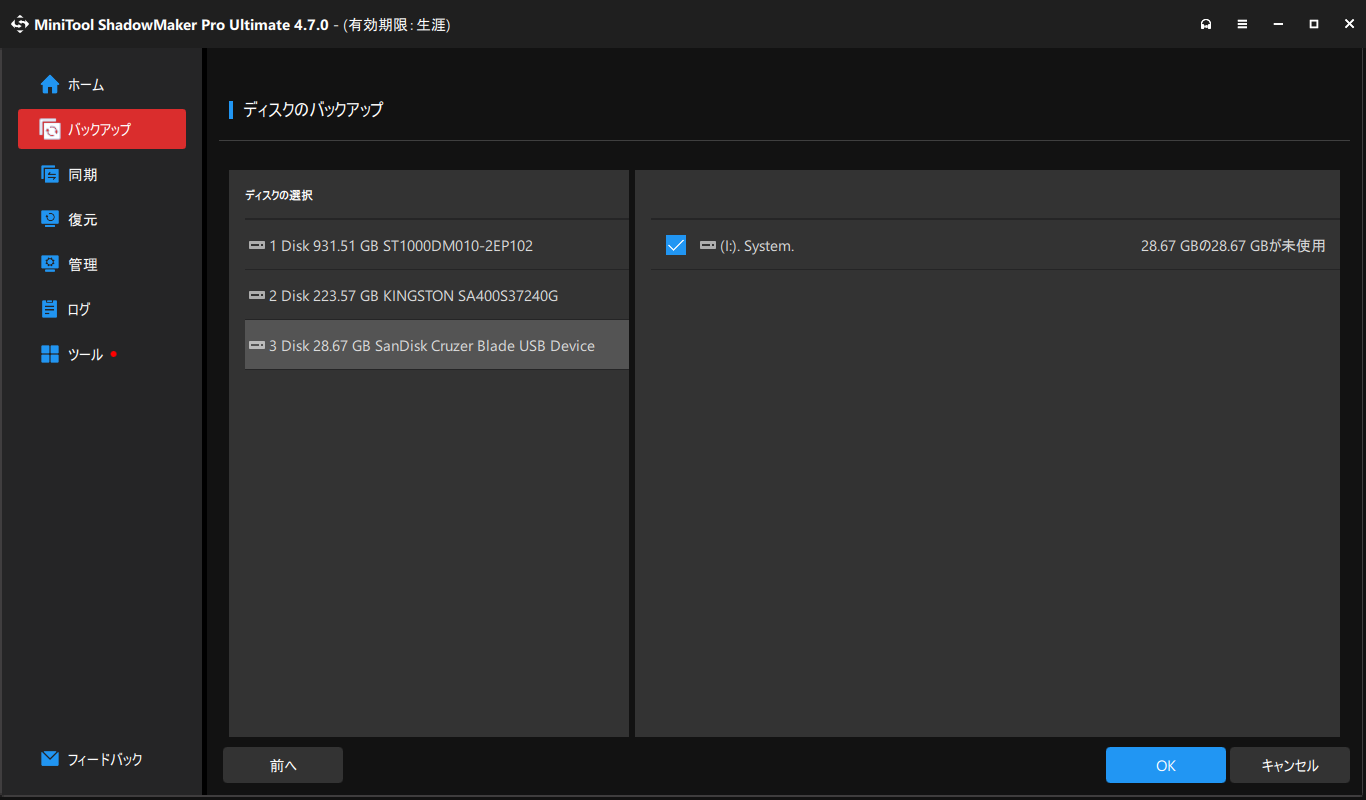Maximize the ShadowMaker window
The width and height of the screenshot is (1366, 800).
point(1314,24)
